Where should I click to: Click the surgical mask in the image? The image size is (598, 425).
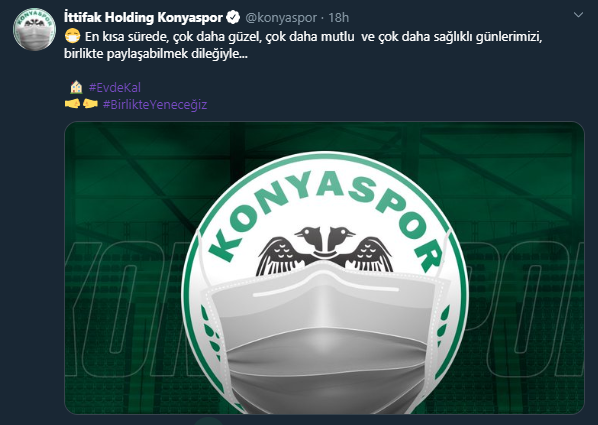click(325, 336)
